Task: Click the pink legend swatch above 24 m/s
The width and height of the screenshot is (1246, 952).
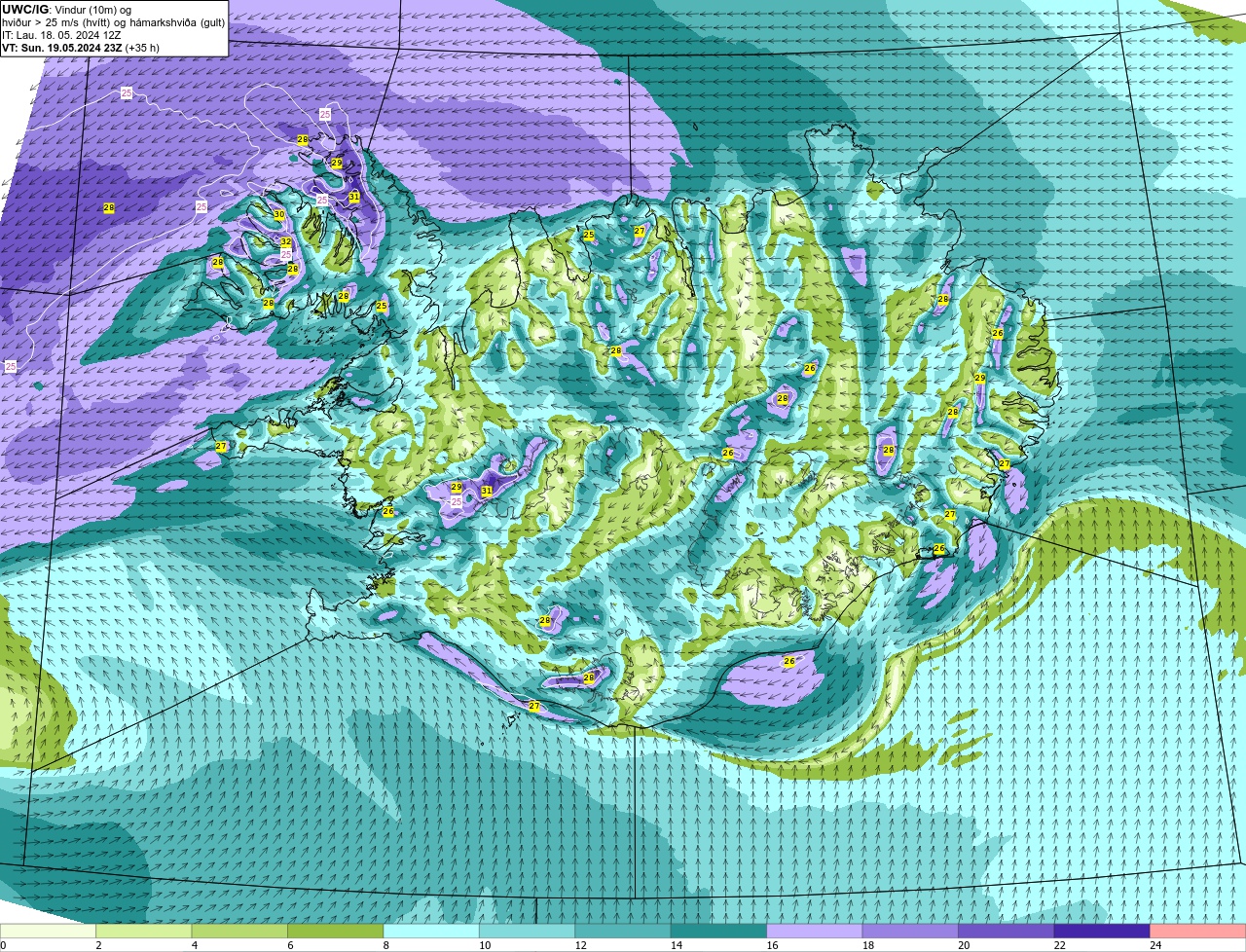Action: pyautogui.click(x=1198, y=932)
